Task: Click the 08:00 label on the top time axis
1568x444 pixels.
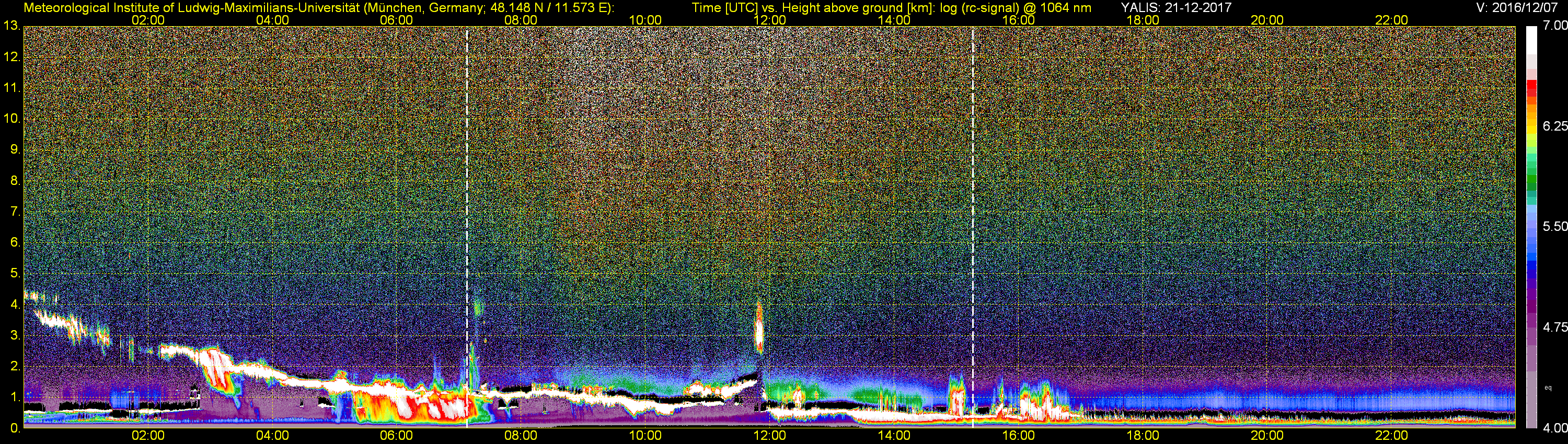Action: (521, 20)
